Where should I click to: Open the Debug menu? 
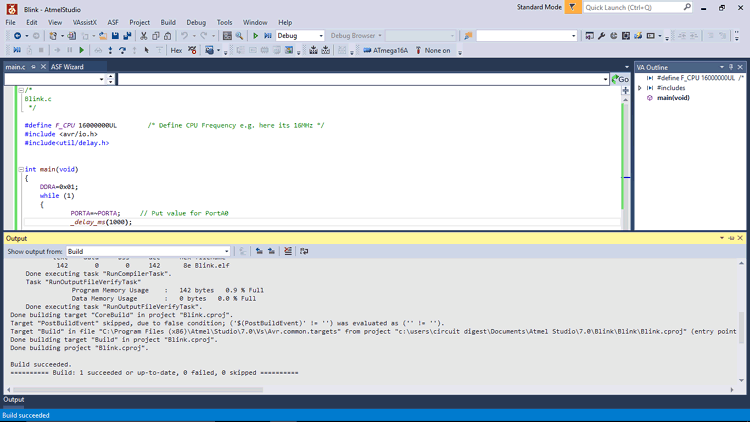click(196, 22)
